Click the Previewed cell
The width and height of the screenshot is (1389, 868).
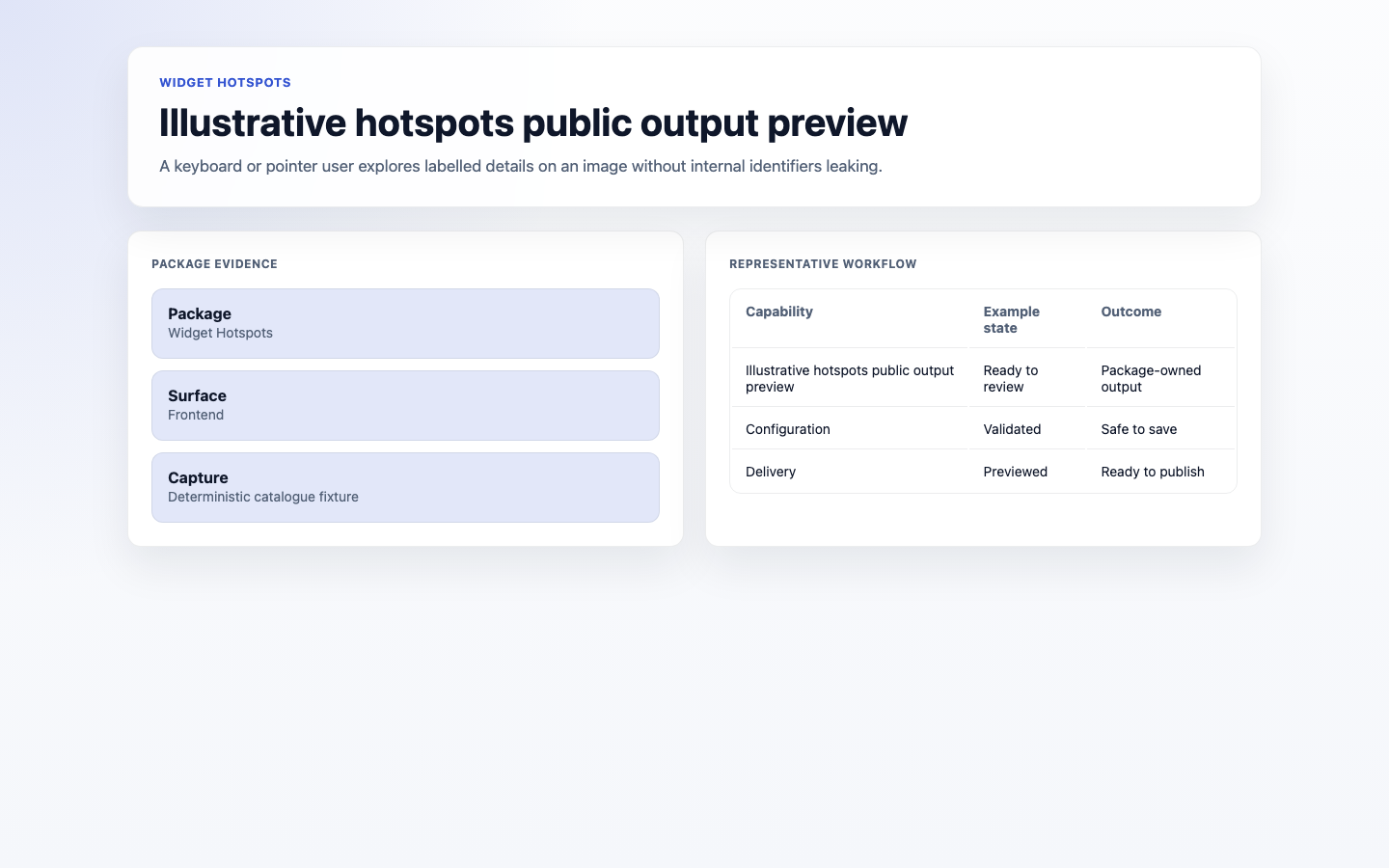[1026, 472]
